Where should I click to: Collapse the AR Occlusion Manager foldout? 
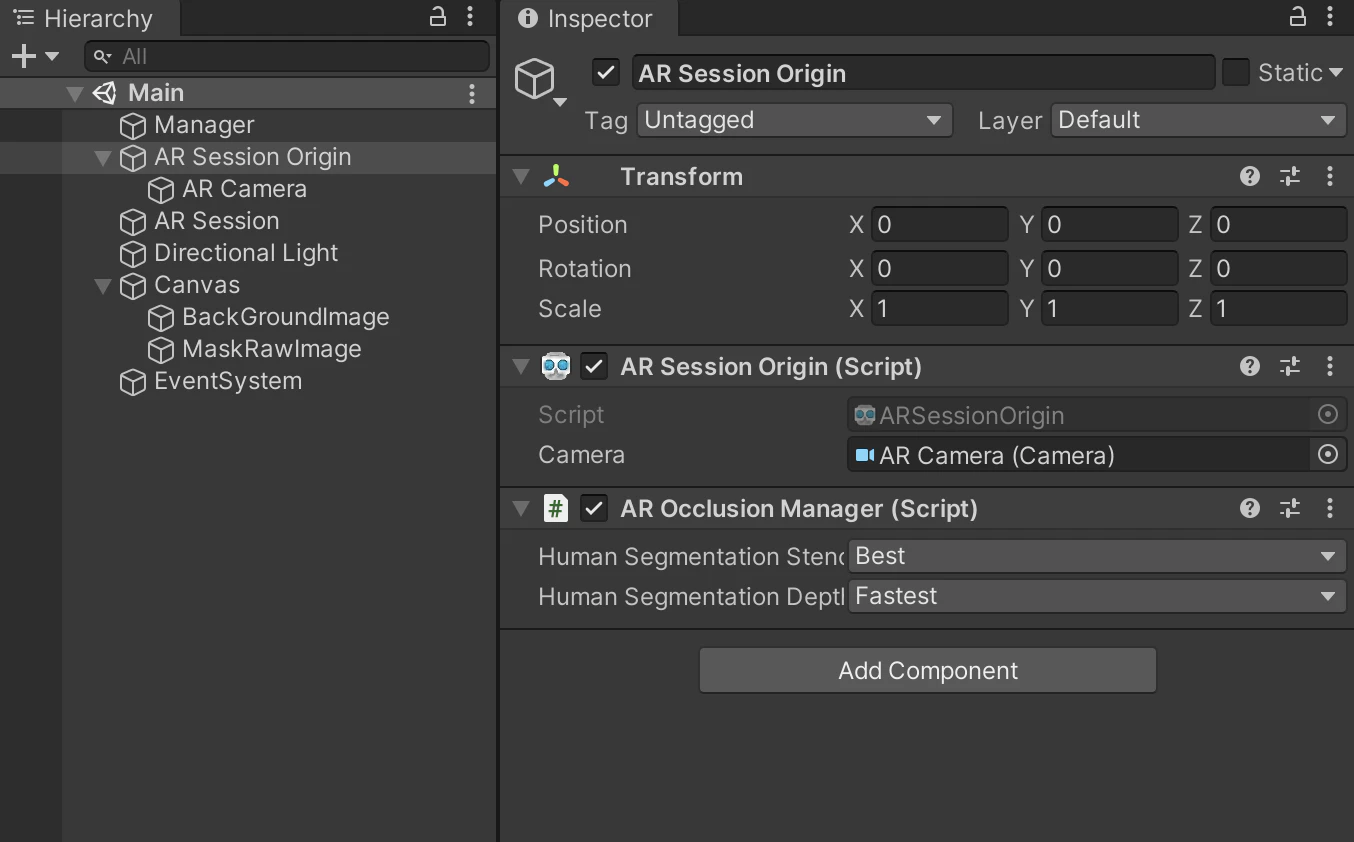tap(521, 509)
